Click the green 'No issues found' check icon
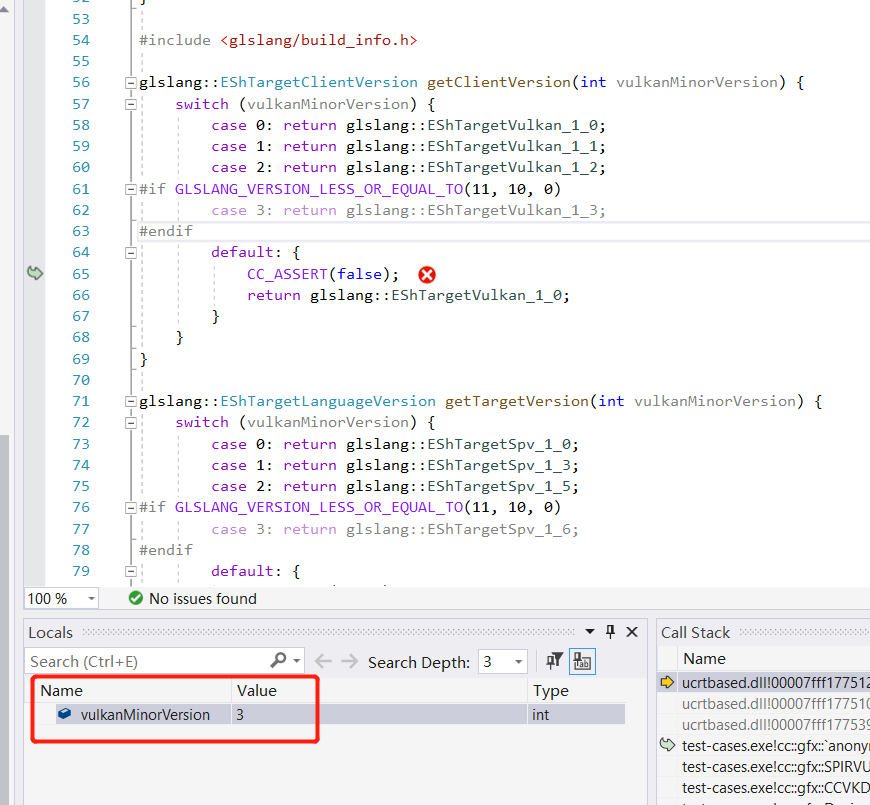Viewport: 870px width, 805px height. [135, 598]
